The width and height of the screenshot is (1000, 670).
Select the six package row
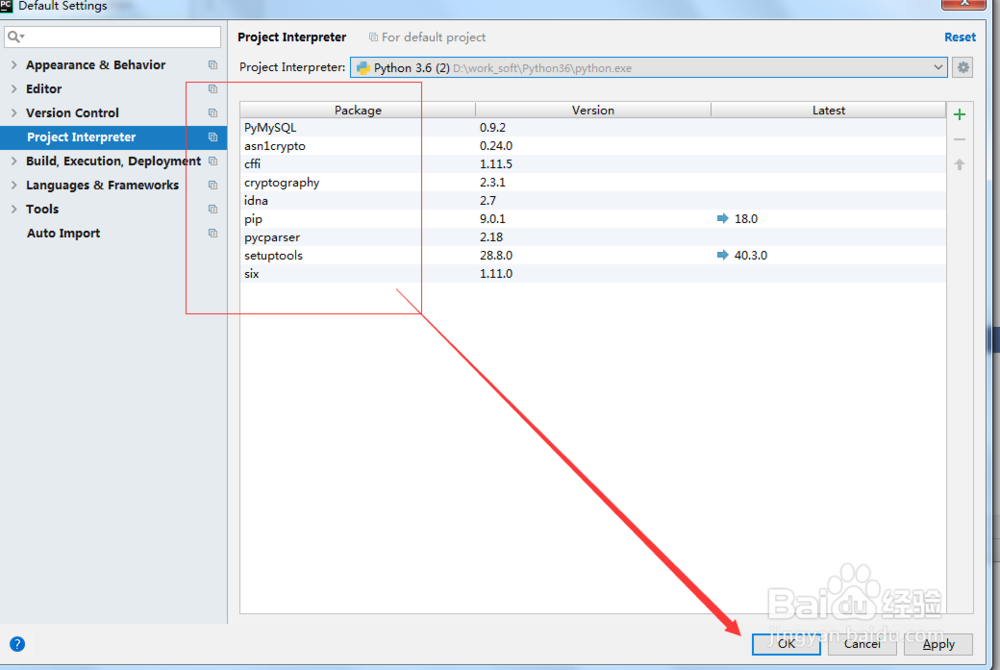pos(593,273)
